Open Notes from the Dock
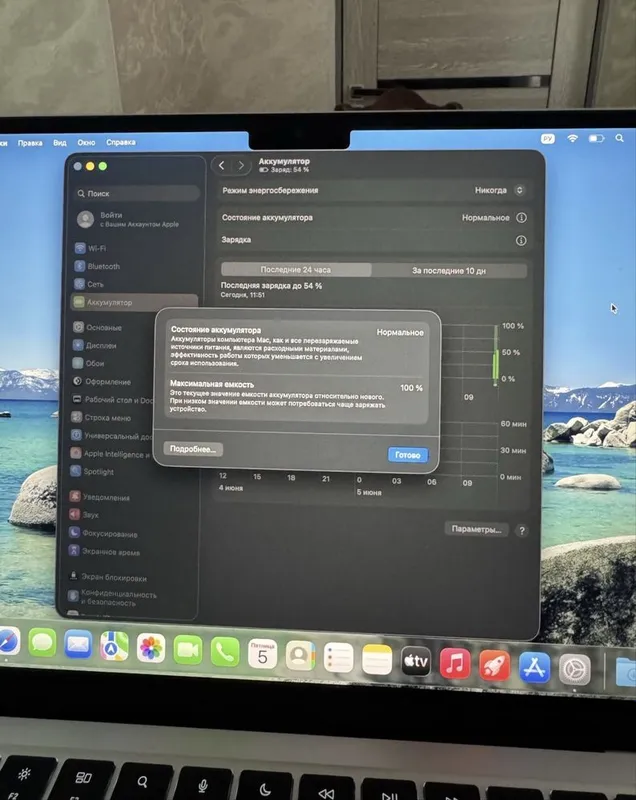This screenshot has width=636, height=800. click(377, 659)
